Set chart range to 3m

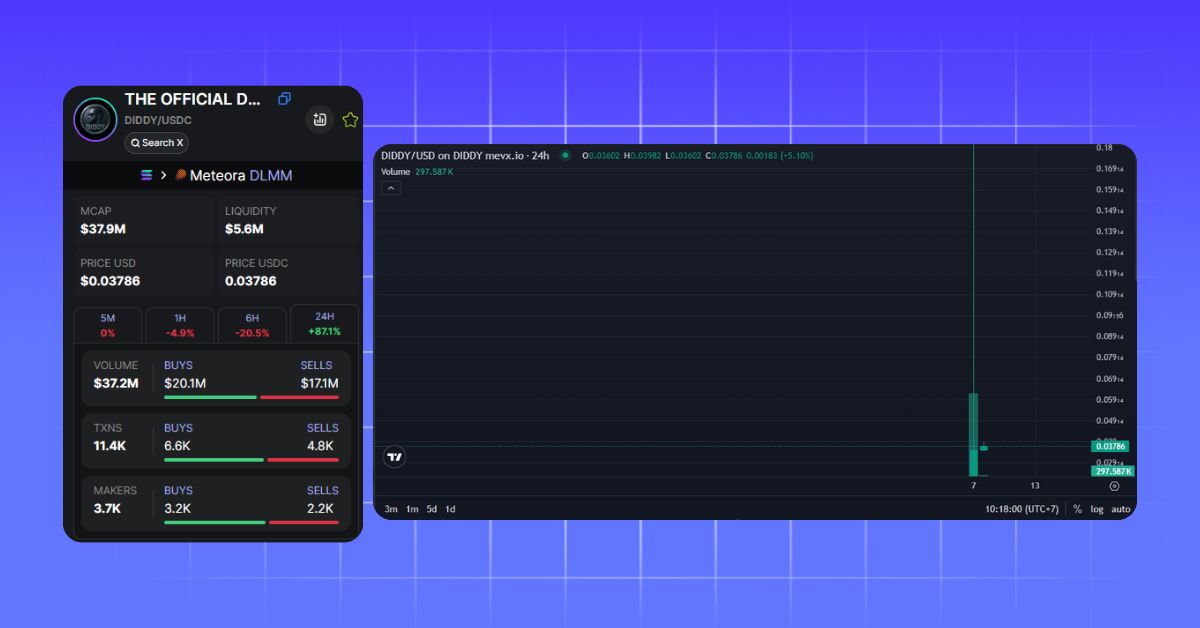click(x=391, y=509)
